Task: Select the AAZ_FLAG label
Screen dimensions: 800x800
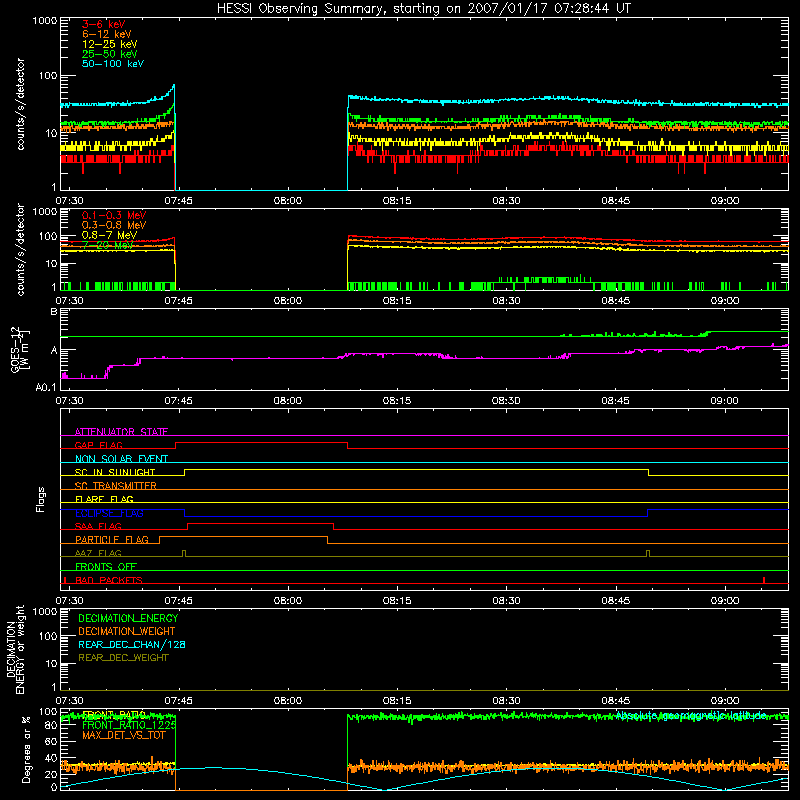Action: (x=98, y=553)
